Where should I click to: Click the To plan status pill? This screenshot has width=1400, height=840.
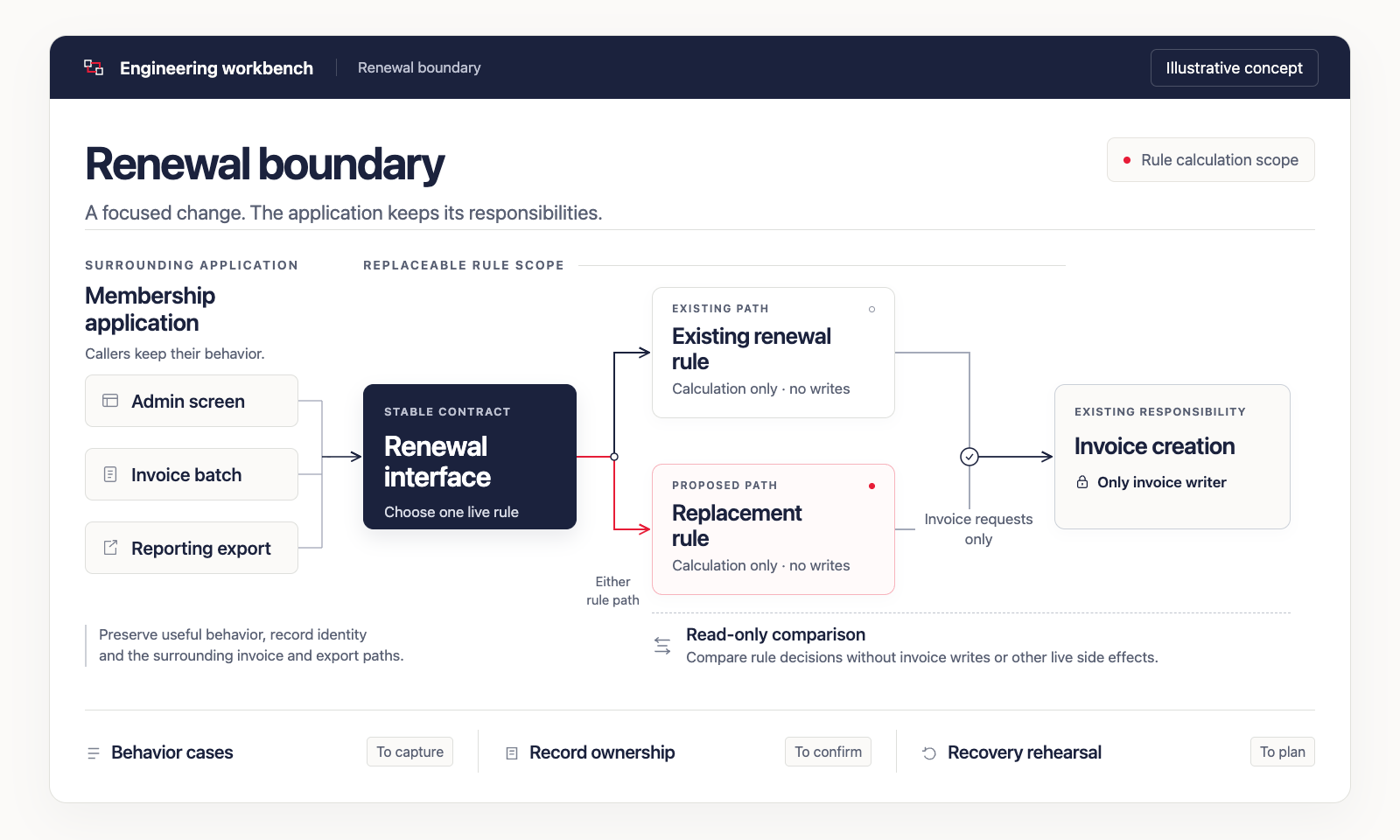[1282, 752]
